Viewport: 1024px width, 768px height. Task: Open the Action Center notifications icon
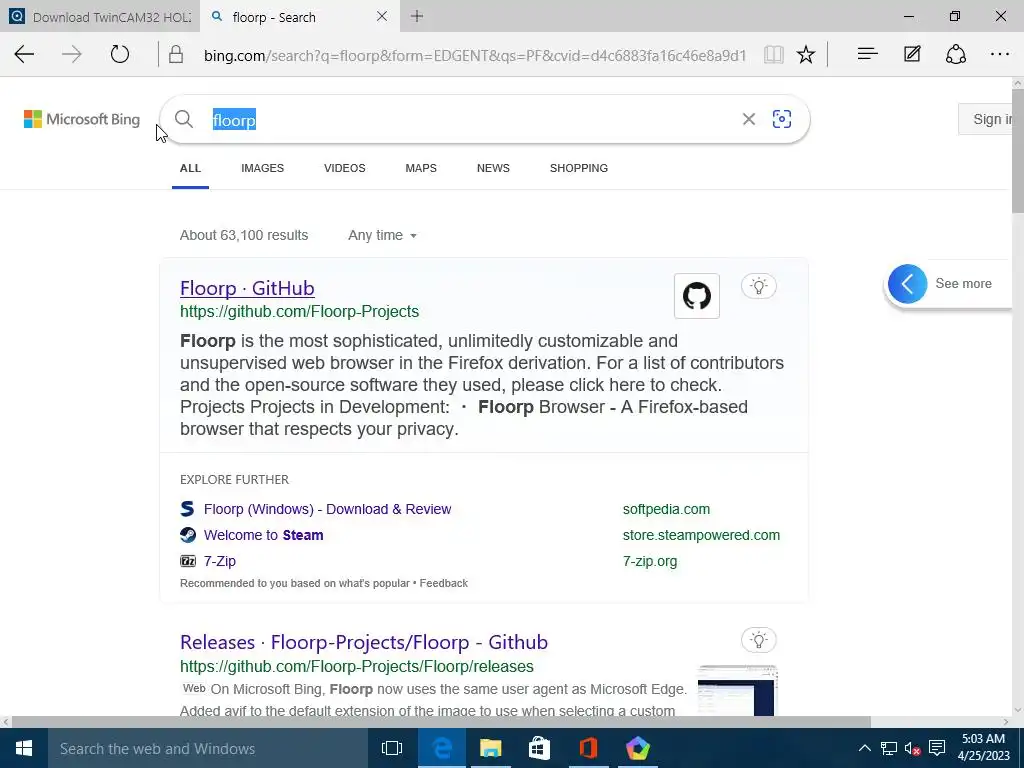coord(937,748)
